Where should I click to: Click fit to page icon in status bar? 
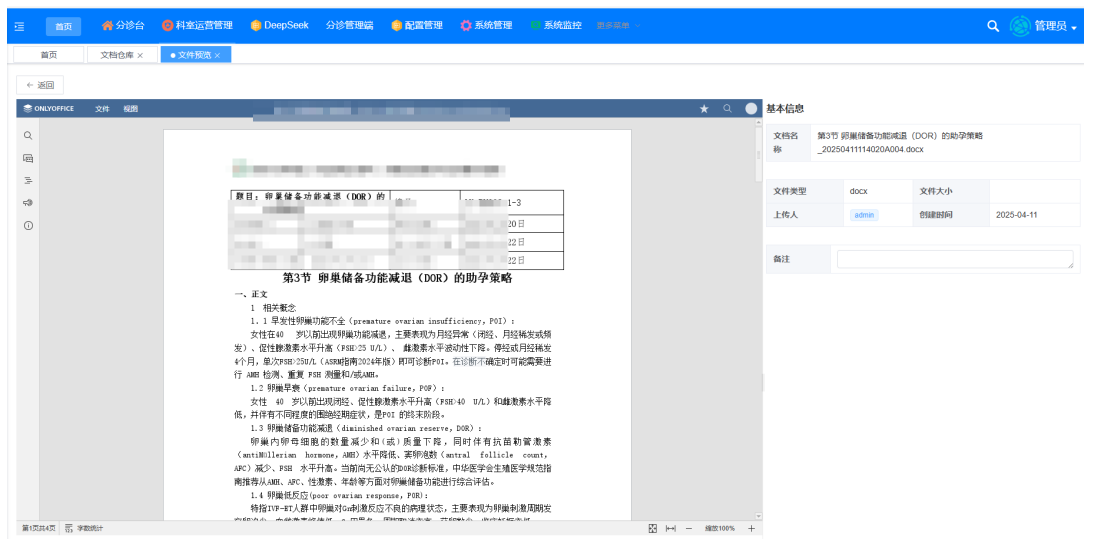[652, 528]
